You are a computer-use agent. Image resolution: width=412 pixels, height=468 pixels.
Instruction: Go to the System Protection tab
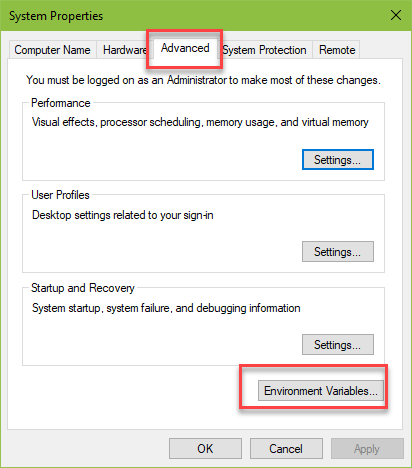pos(265,50)
